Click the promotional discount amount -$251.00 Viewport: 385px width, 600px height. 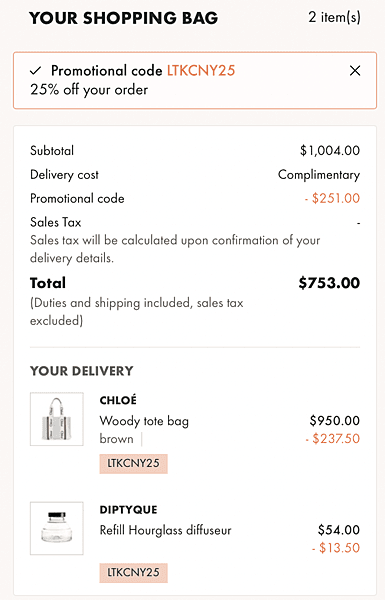pyautogui.click(x=332, y=198)
